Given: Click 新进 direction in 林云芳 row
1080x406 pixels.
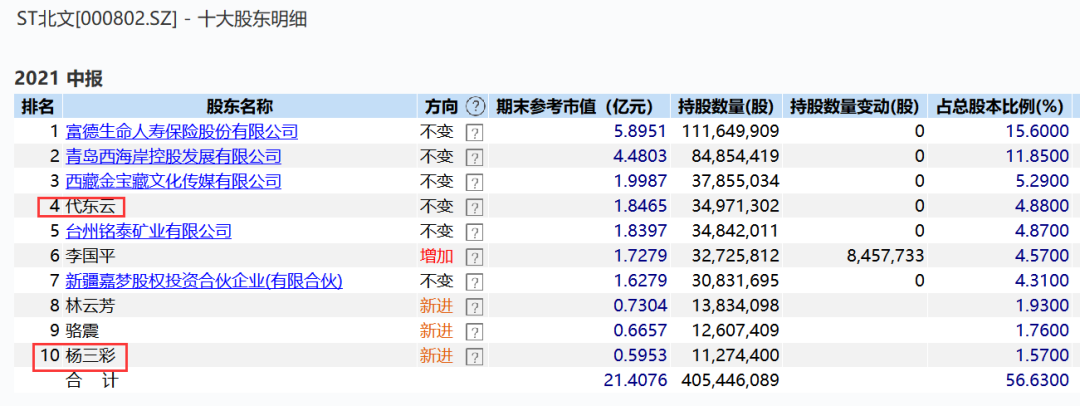Looking at the screenshot, I should tap(437, 305).
